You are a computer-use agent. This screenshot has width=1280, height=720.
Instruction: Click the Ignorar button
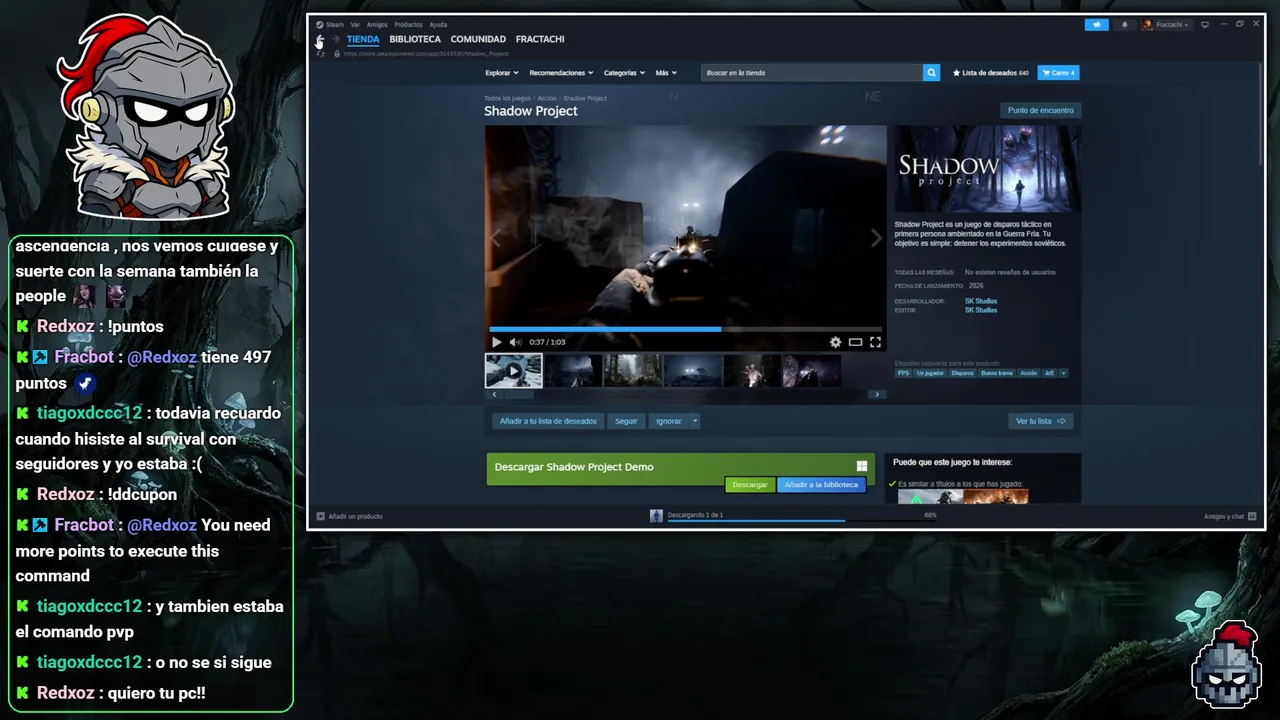click(669, 421)
